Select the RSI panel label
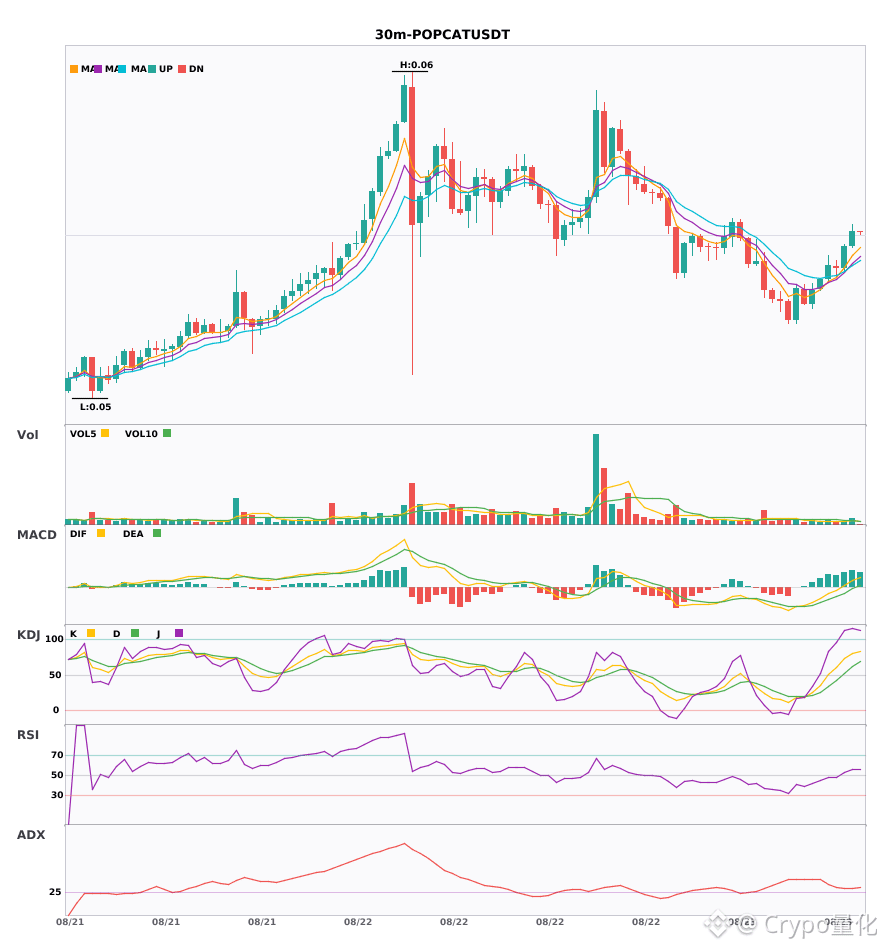 (x=28, y=735)
